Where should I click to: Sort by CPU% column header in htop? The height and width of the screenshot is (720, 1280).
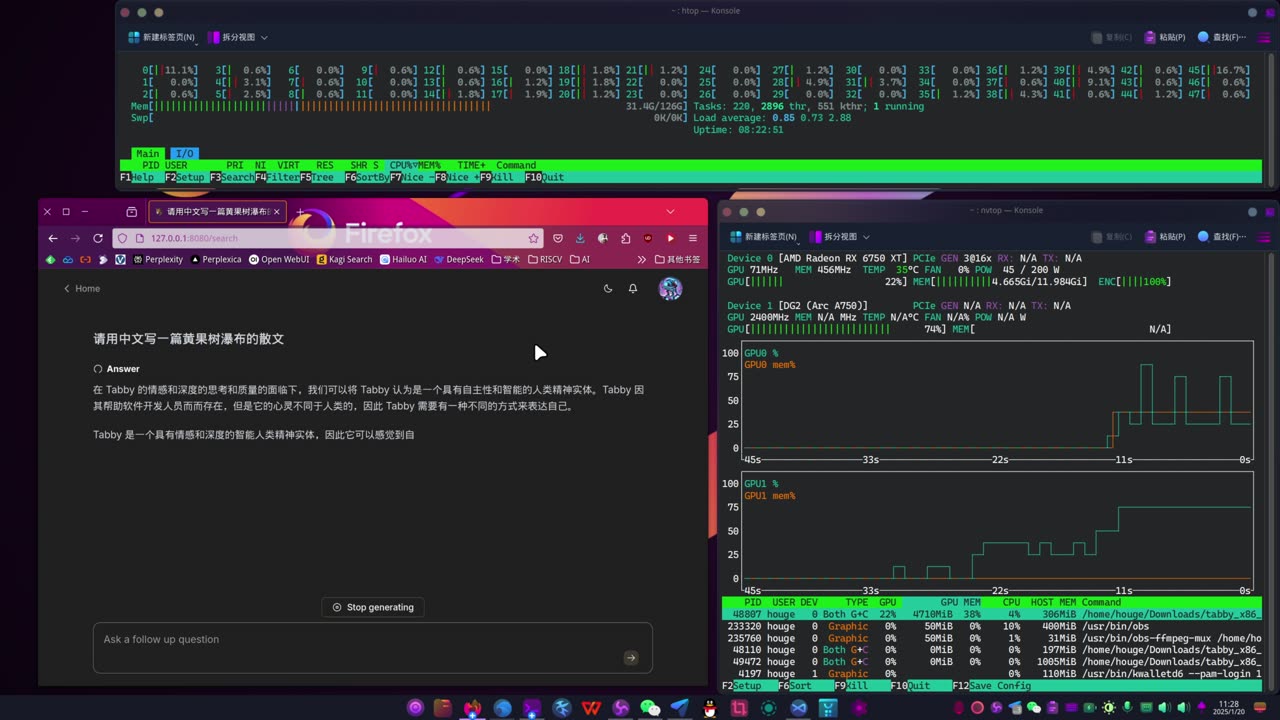pyautogui.click(x=402, y=165)
